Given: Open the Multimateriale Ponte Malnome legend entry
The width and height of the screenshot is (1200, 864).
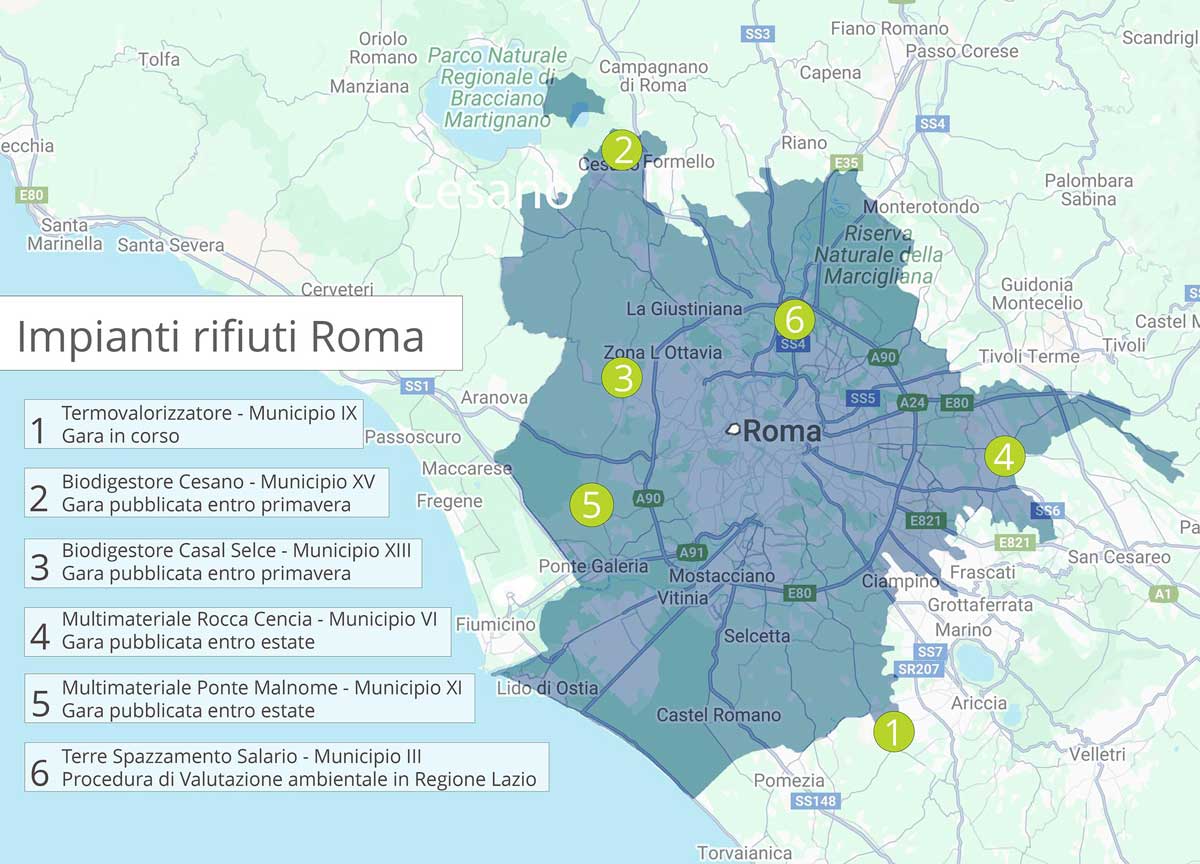Looking at the screenshot, I should point(249,699).
